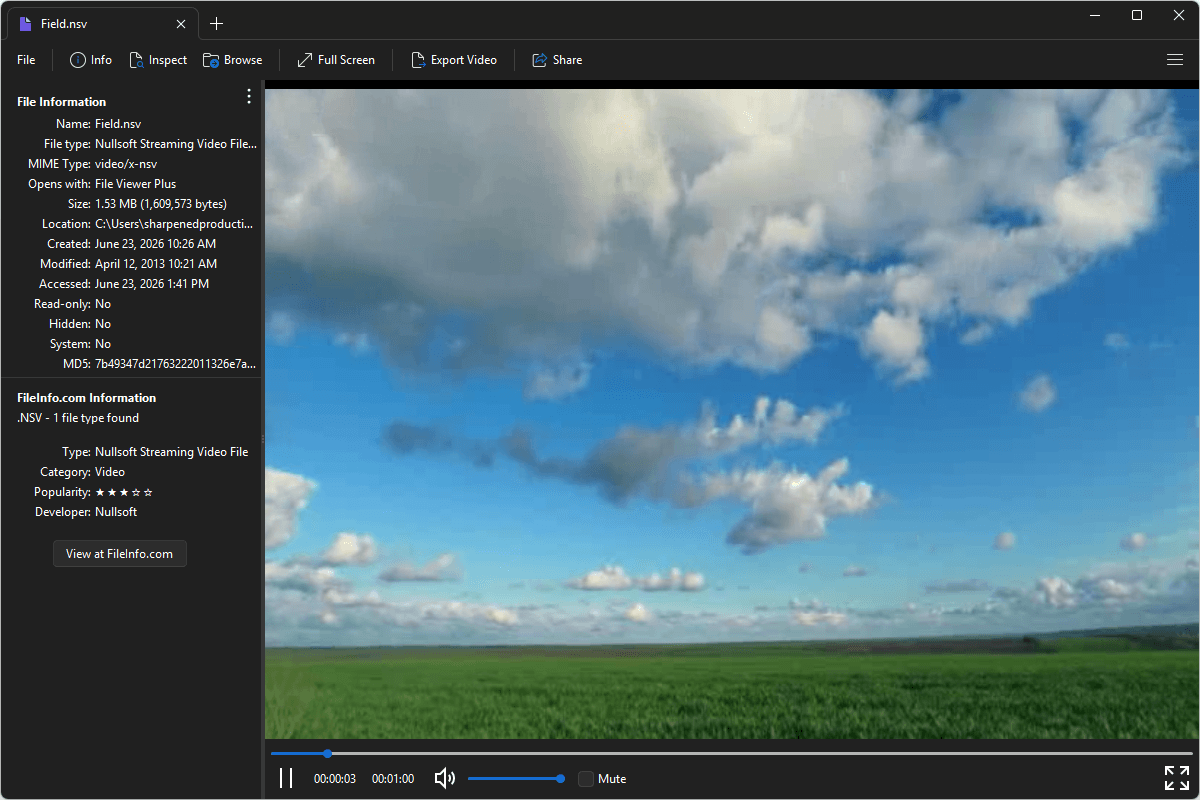Click the Modified date April 12, 2013
This screenshot has height=800, width=1200.
[x=156, y=264]
